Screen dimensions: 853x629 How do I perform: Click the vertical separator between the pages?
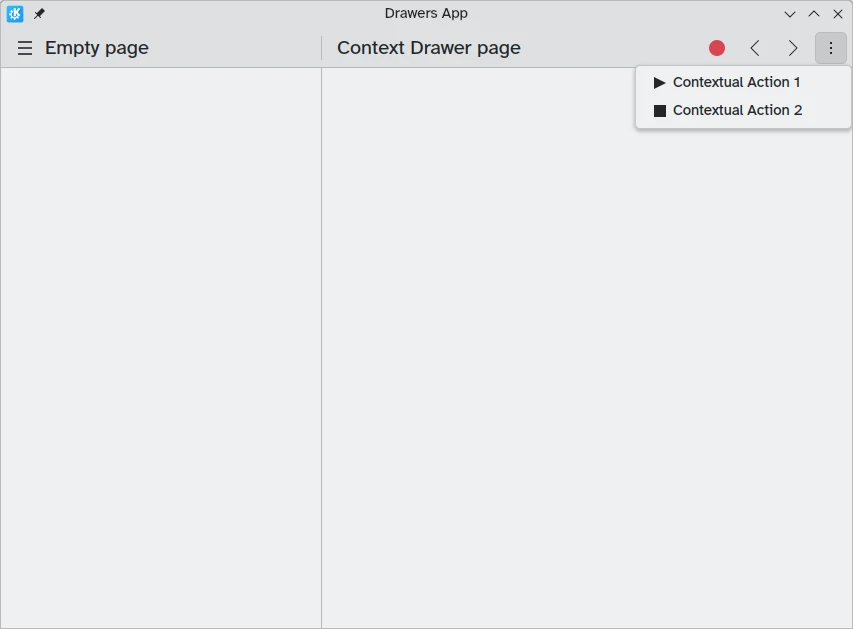point(322,348)
